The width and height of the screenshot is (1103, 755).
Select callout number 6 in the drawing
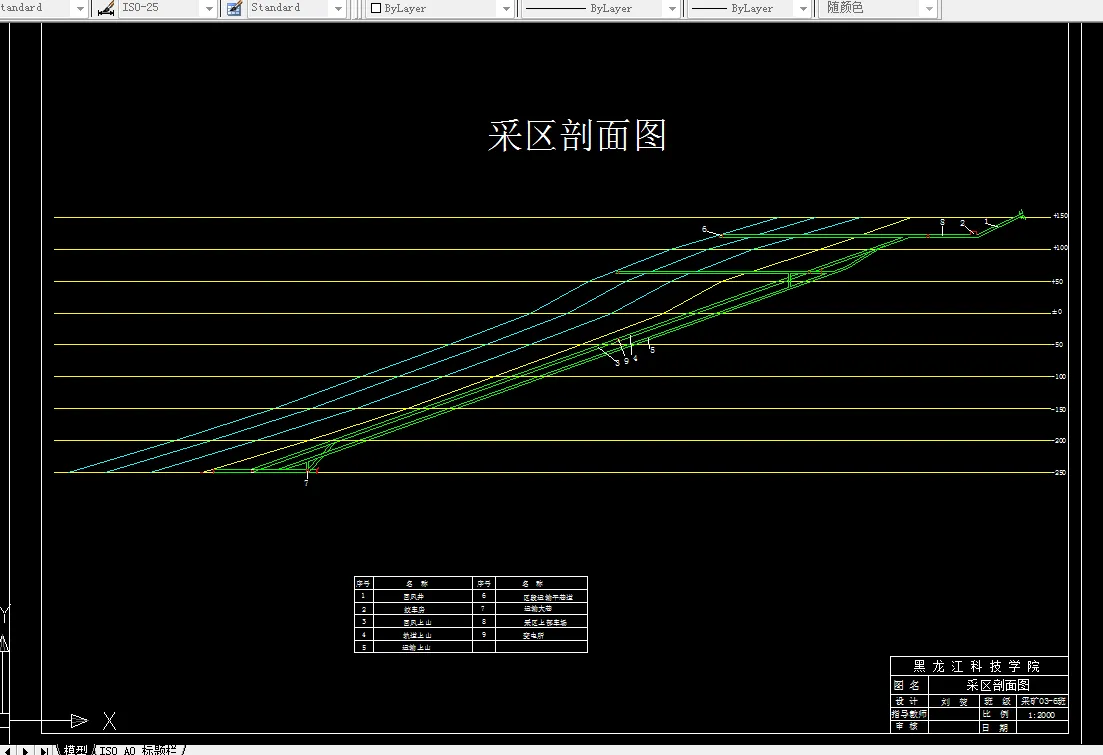[704, 229]
